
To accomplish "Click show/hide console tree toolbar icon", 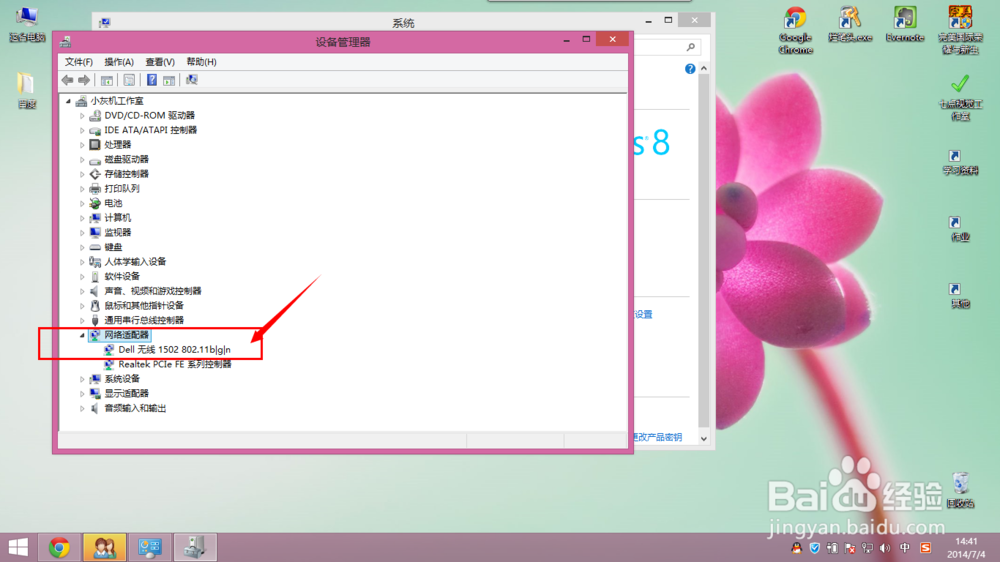I will [107, 80].
